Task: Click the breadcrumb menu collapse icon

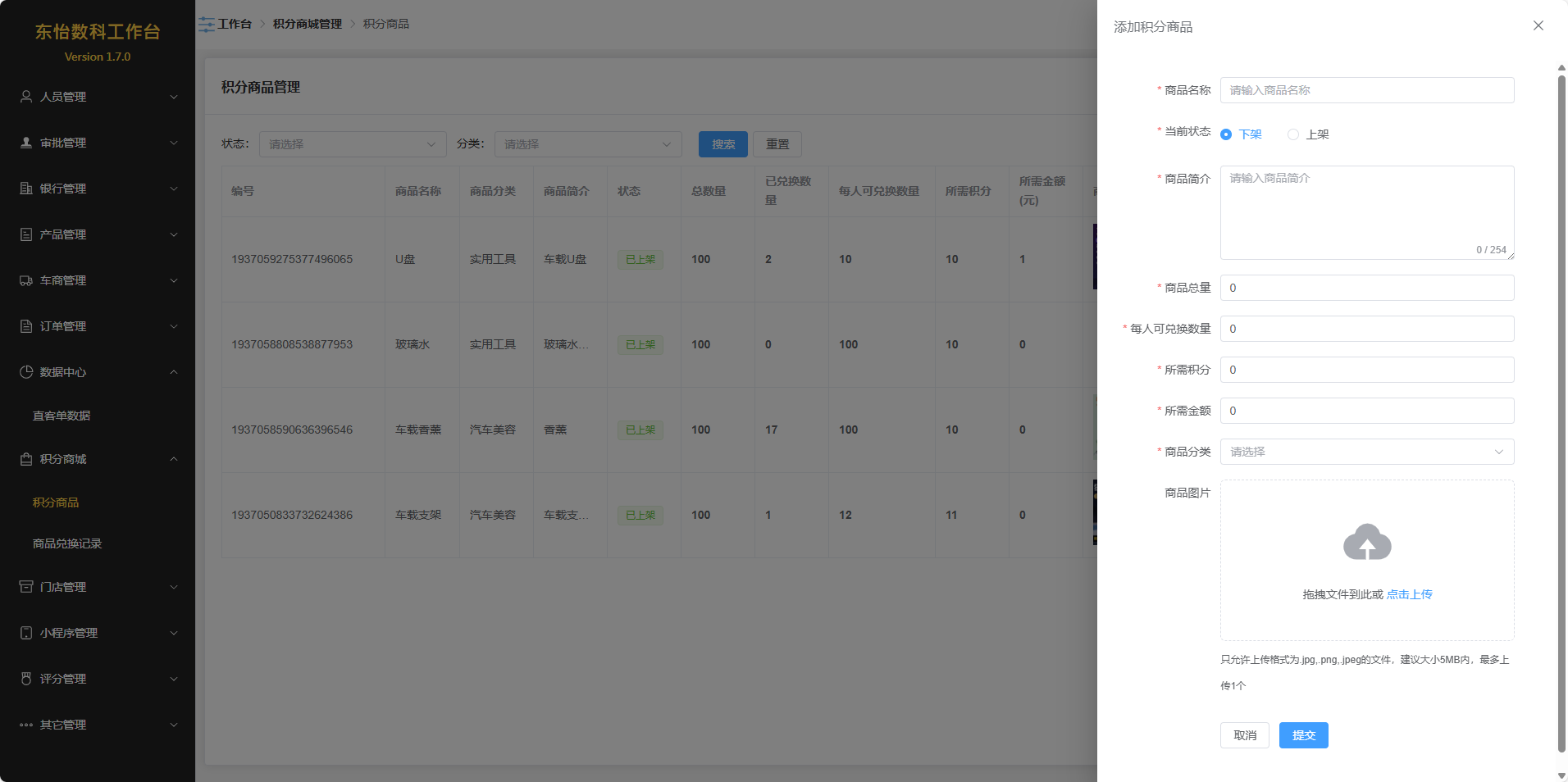Action: 207,25
